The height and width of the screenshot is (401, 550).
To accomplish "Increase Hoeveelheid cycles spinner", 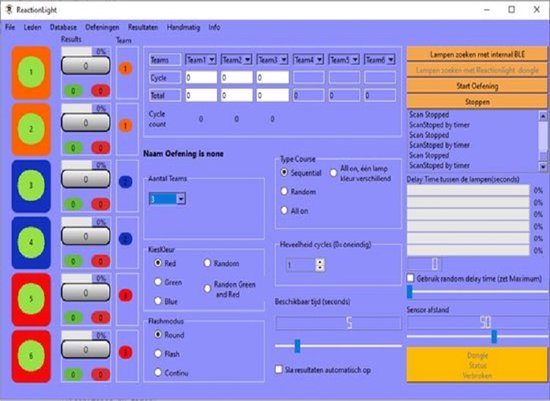I will coord(320,261).
